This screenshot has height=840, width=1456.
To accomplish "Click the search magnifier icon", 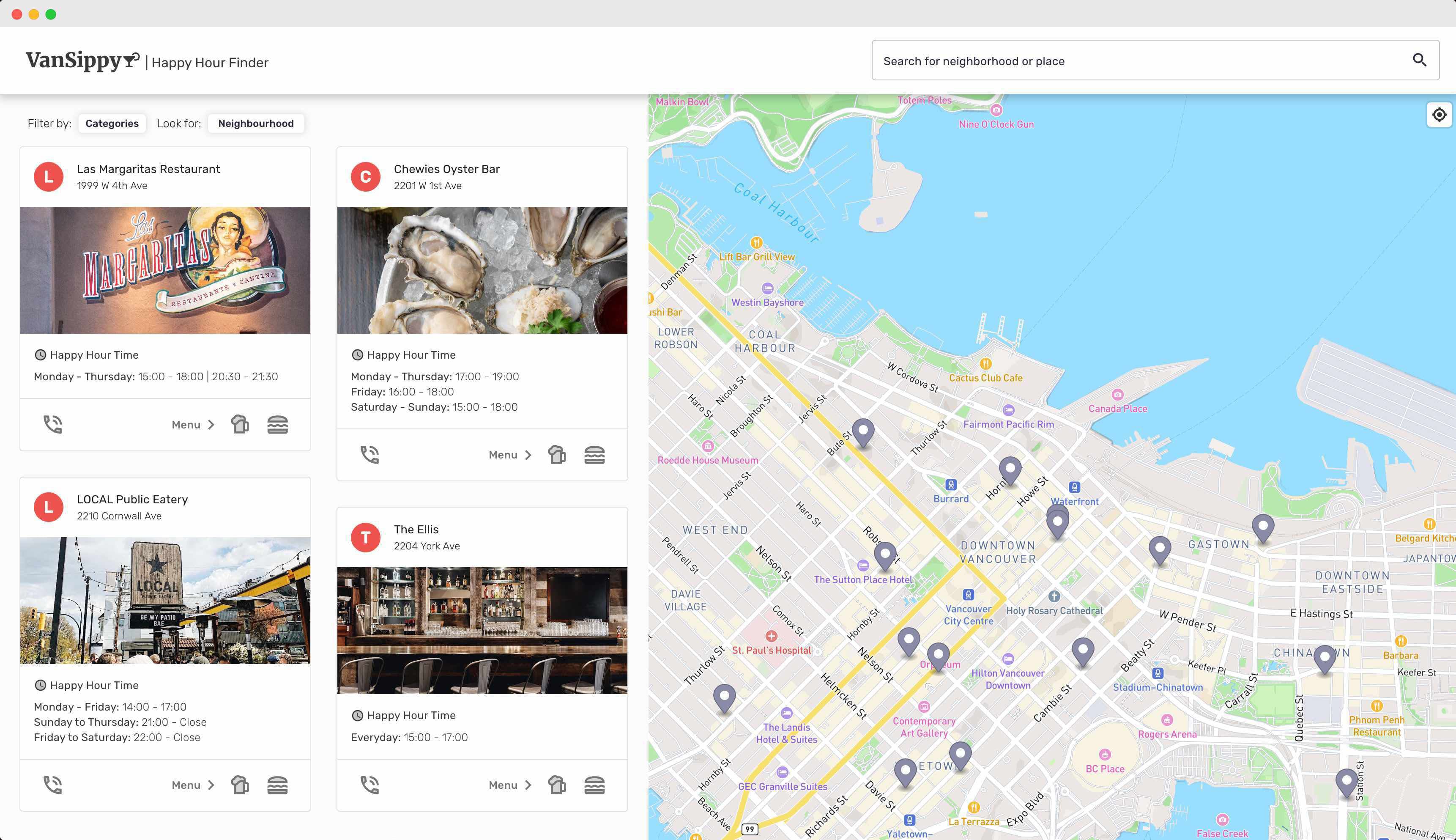I will 1419,60.
